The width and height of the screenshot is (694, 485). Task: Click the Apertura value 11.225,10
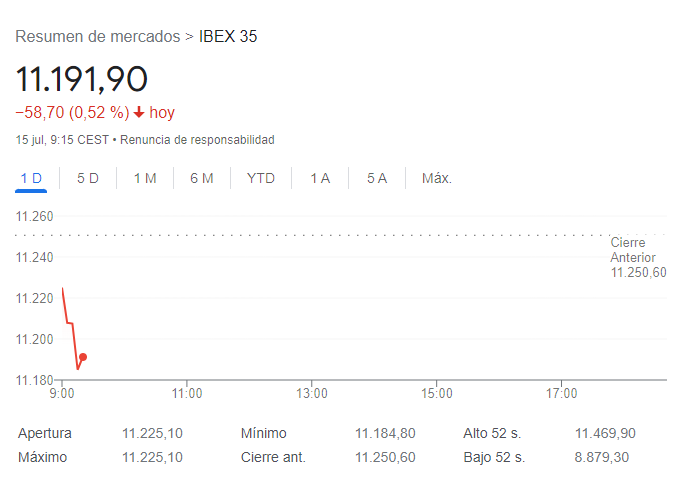tap(152, 433)
